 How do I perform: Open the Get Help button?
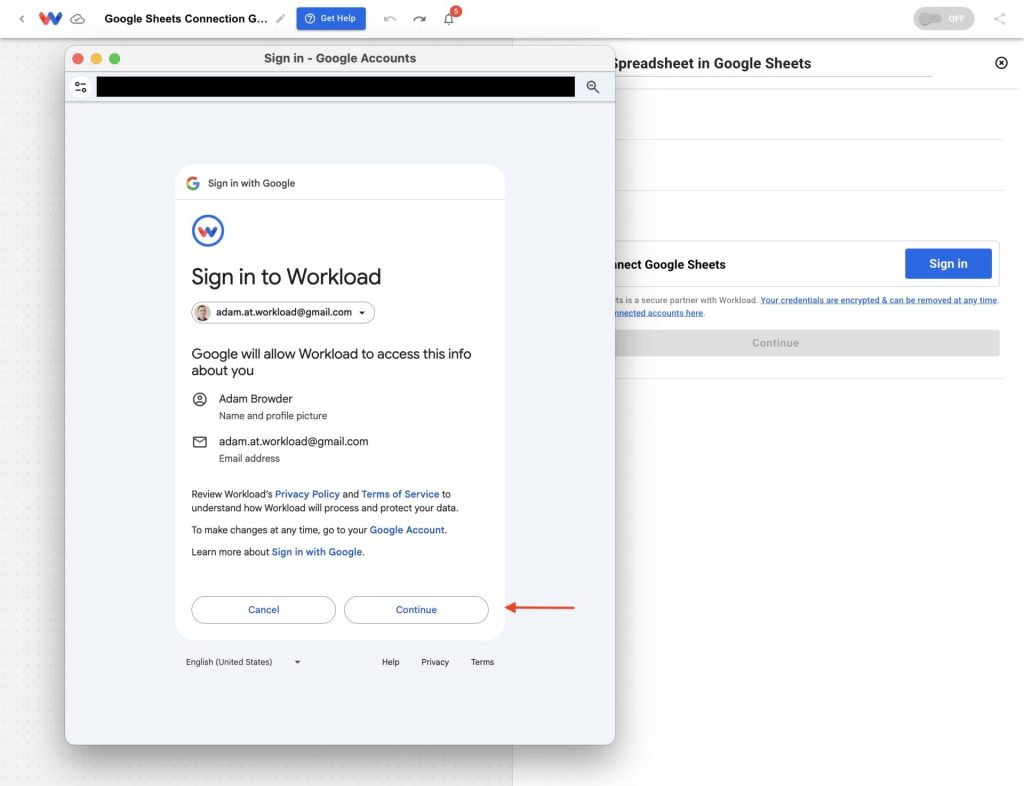(331, 18)
